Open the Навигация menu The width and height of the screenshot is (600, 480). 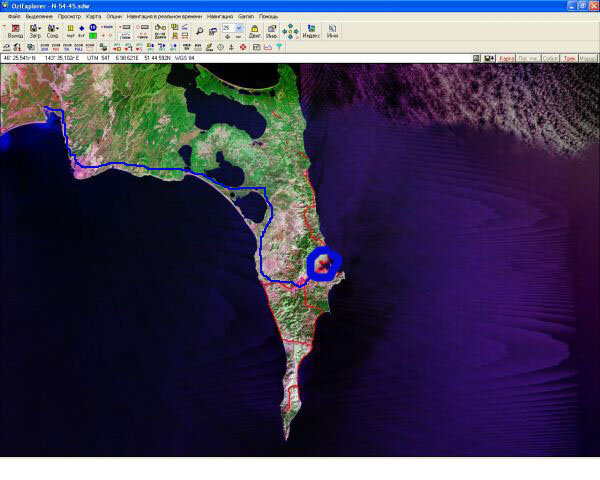[218, 17]
